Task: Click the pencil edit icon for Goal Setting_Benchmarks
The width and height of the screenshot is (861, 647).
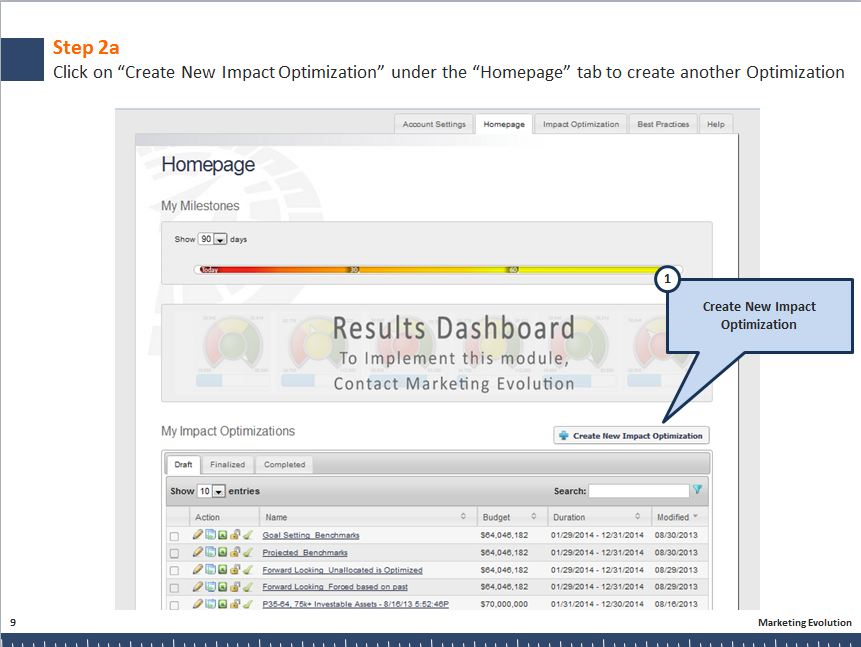Action: [x=198, y=536]
